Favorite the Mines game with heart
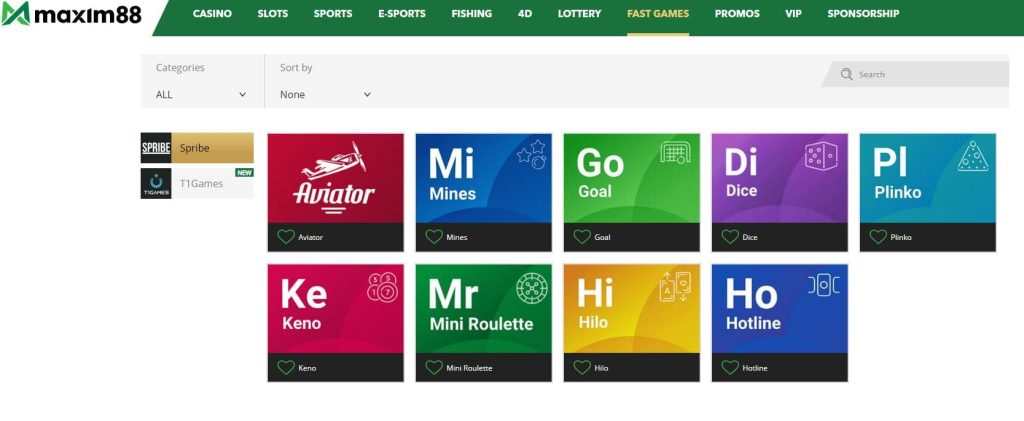 [434, 237]
